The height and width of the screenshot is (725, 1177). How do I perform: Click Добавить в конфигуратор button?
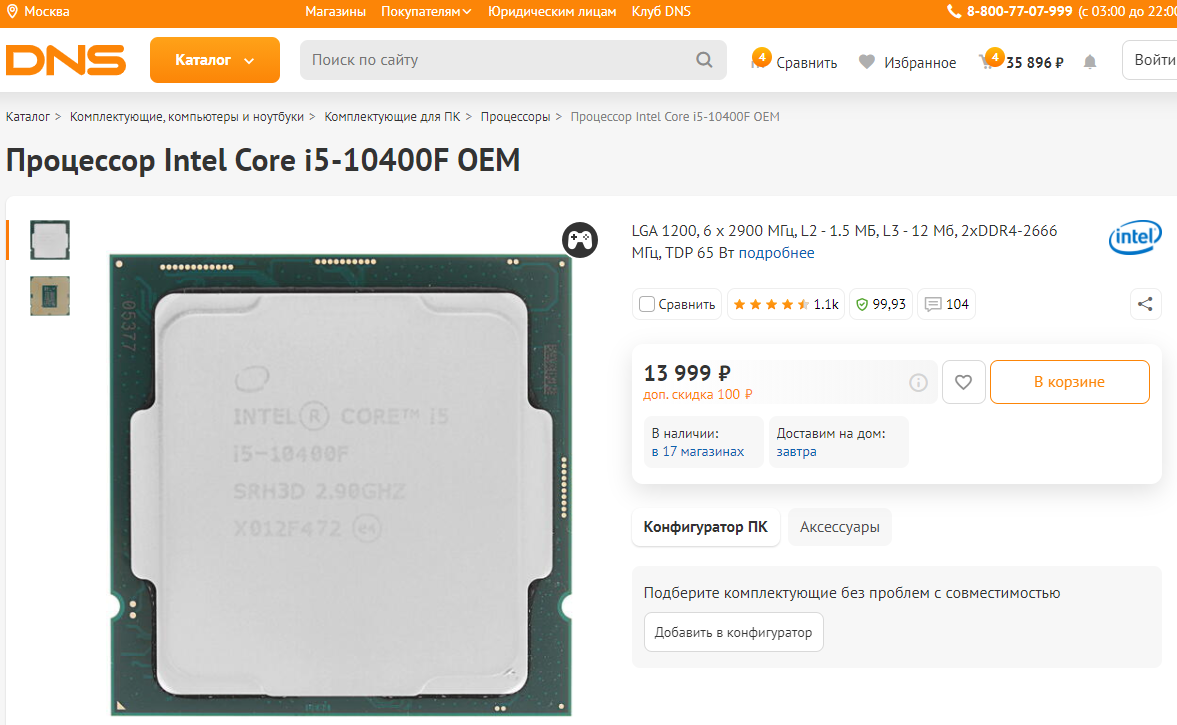pos(733,632)
